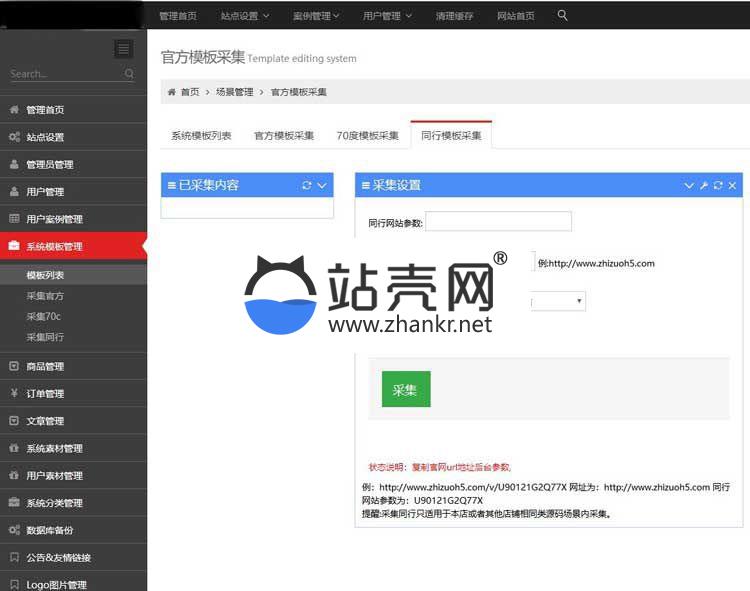
Task: Switch to the 70度模板采集 tab
Action: (367, 135)
